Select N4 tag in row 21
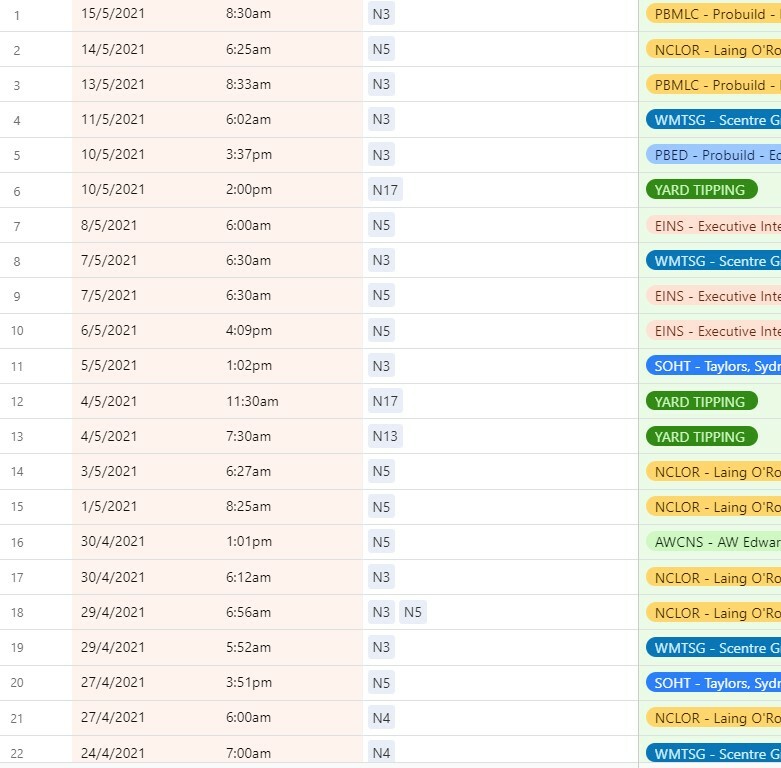The width and height of the screenshot is (781, 768). (x=381, y=718)
